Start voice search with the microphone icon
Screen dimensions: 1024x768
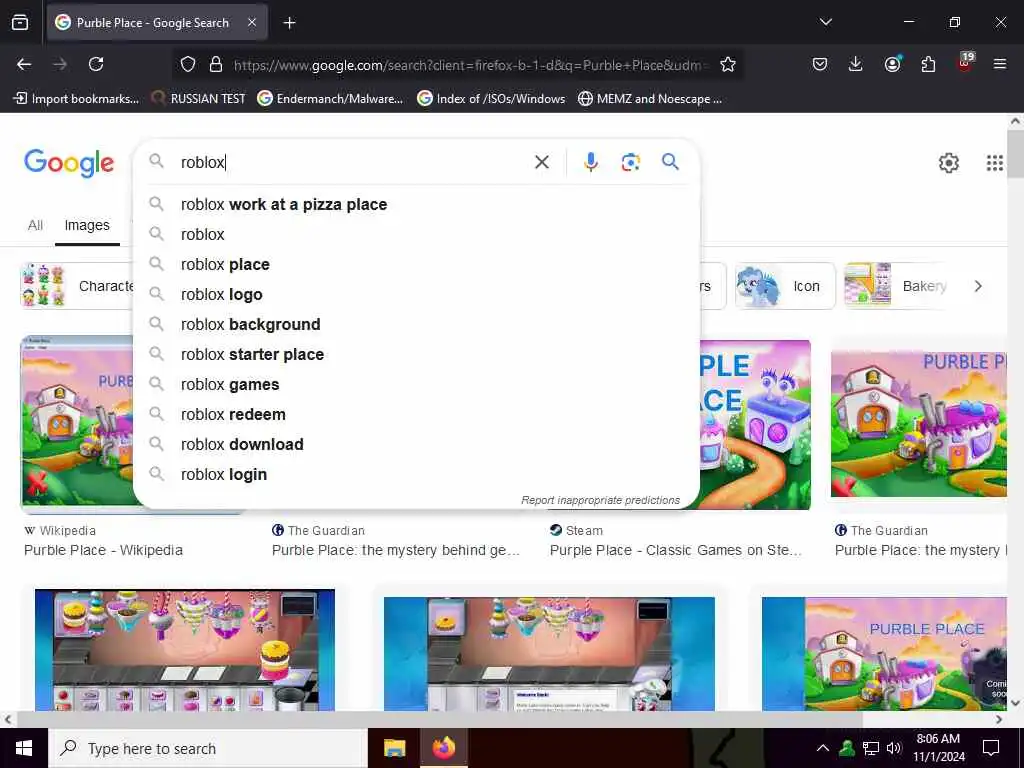[x=590, y=162]
